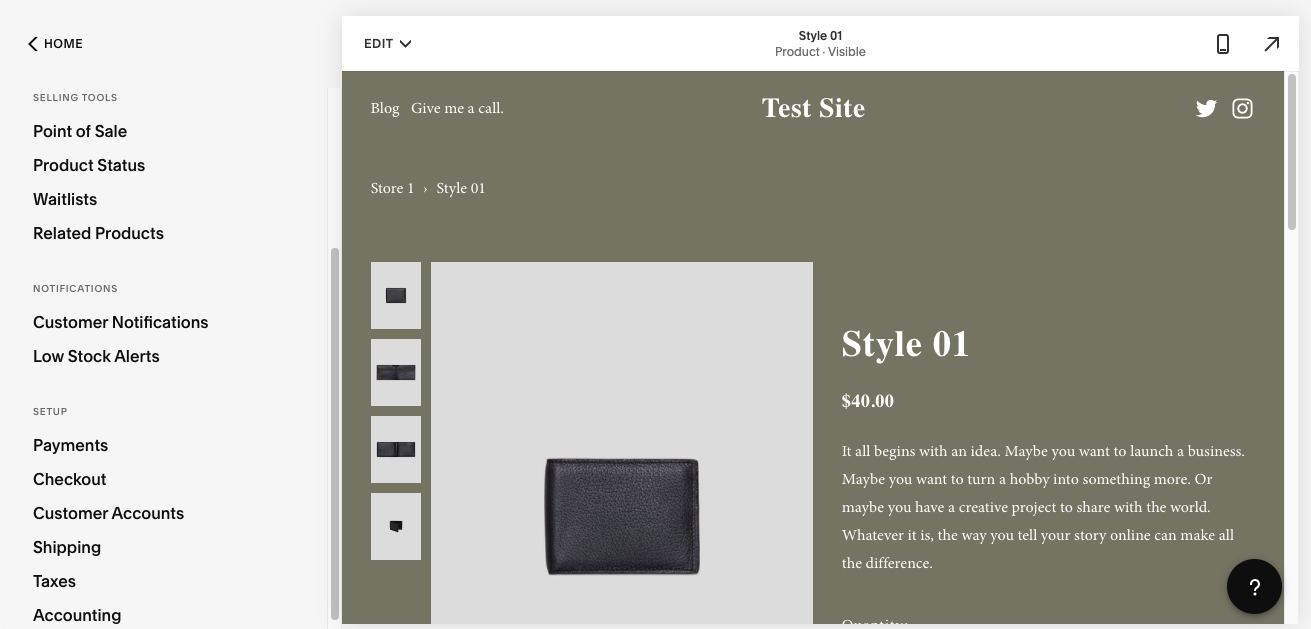
Task: Open Point of Sale settings
Action: [80, 131]
